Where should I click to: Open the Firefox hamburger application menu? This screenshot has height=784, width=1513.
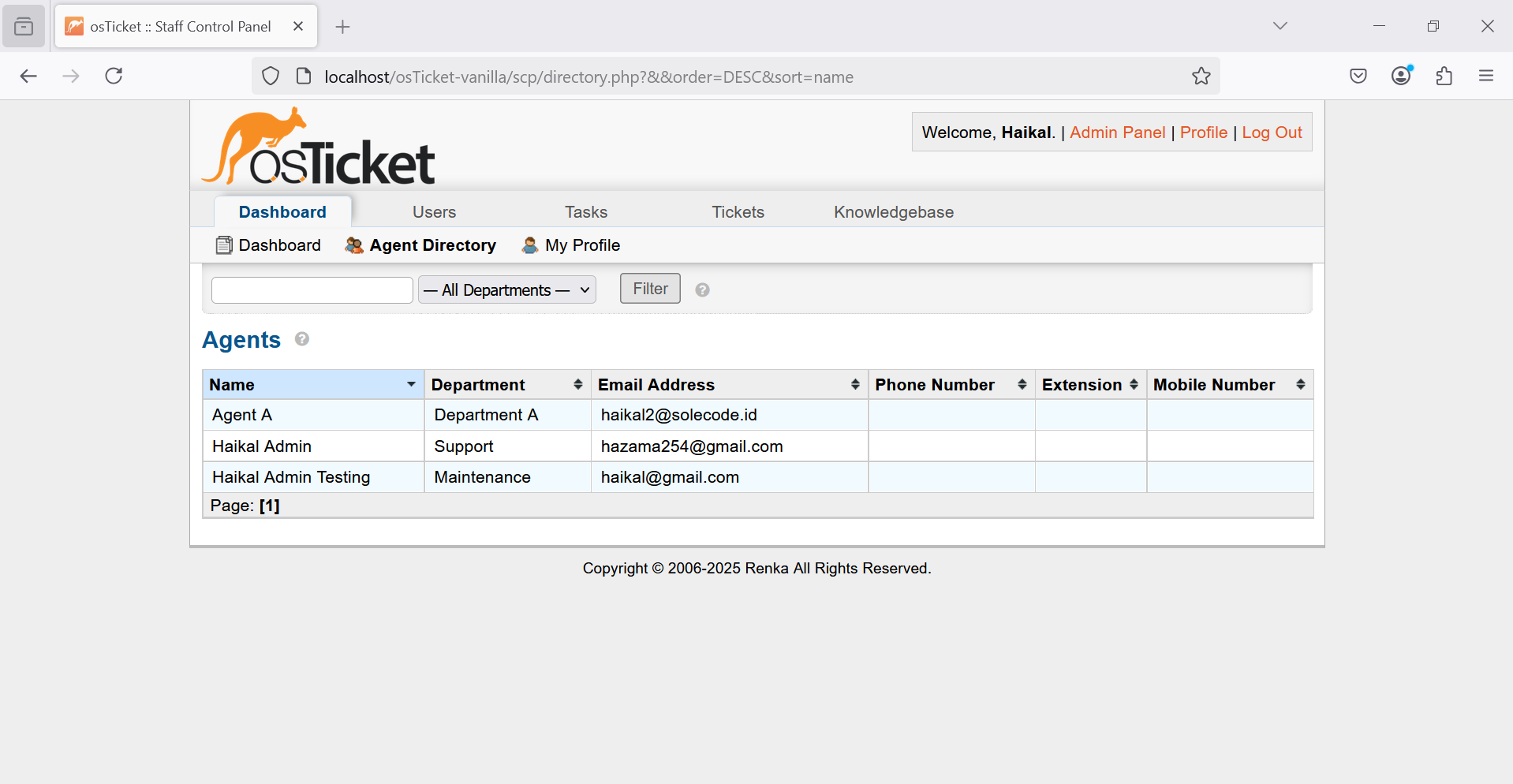(x=1486, y=77)
